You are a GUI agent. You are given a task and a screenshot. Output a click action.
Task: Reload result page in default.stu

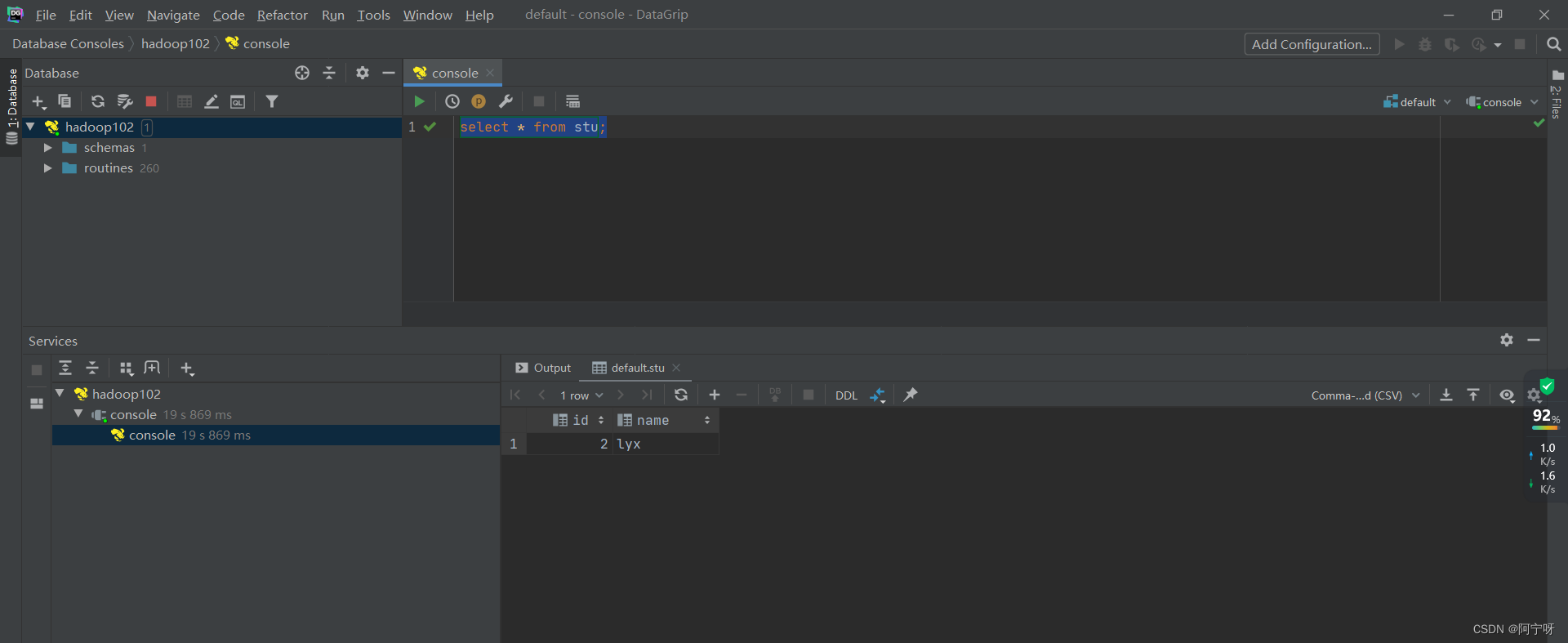pyautogui.click(x=681, y=395)
